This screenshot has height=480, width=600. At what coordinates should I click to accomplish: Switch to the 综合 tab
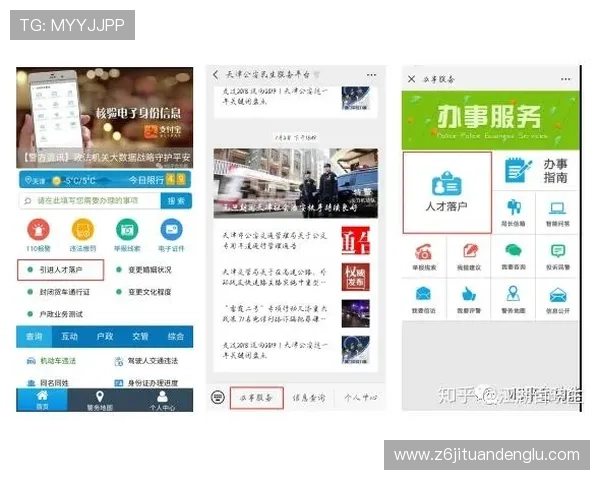pyautogui.click(x=176, y=337)
